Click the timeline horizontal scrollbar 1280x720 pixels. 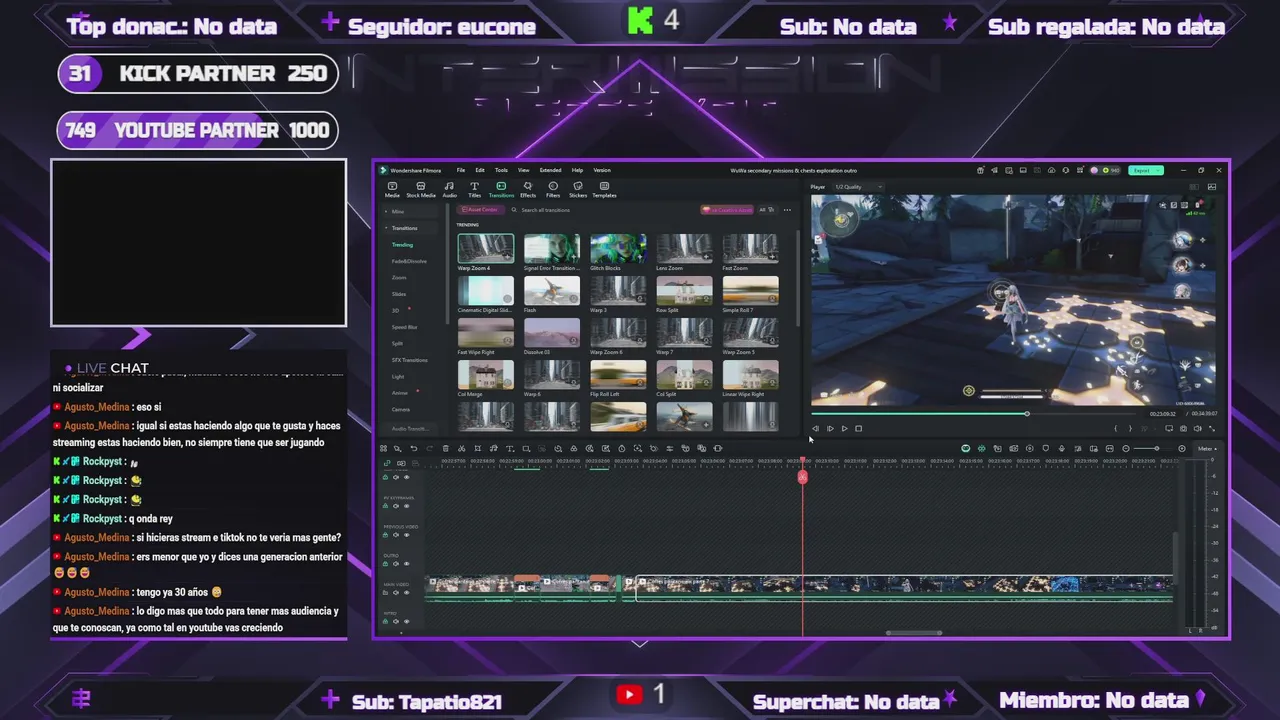(914, 632)
